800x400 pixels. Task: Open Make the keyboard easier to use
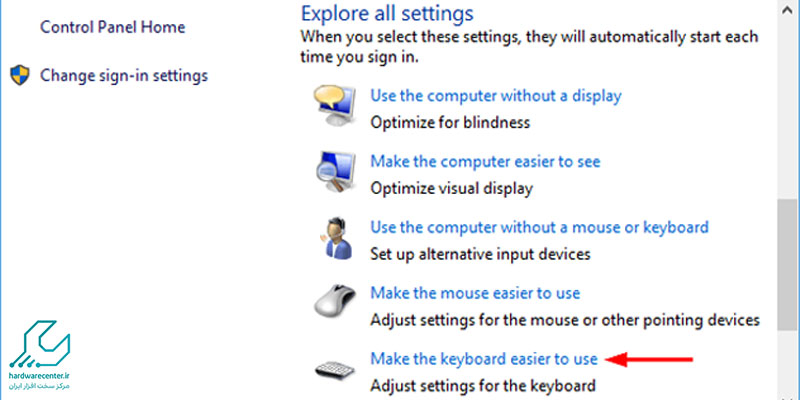484,359
